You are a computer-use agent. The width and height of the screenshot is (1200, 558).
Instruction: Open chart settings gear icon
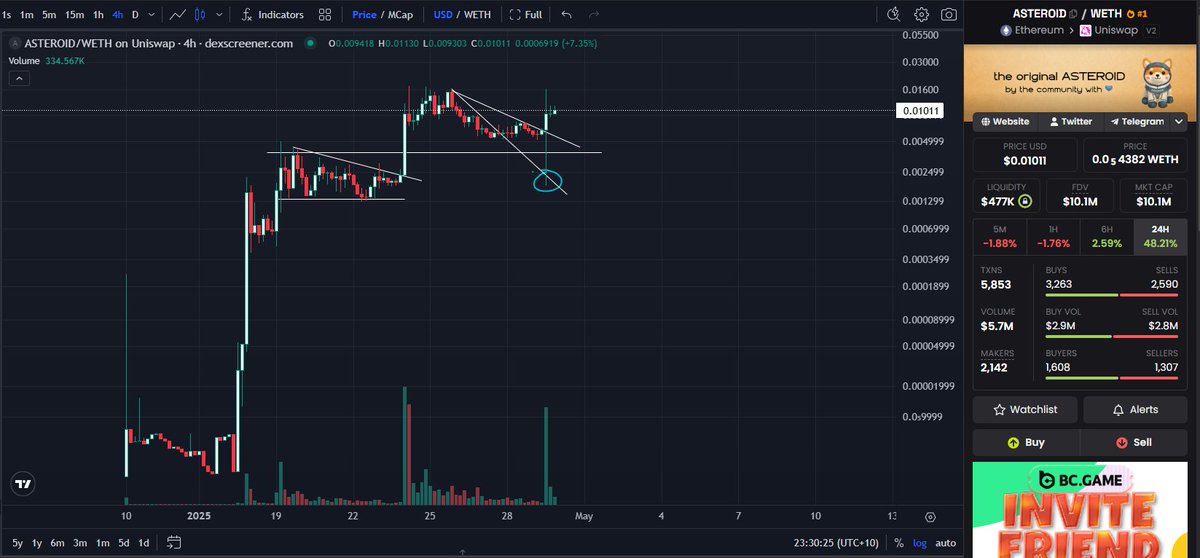[x=921, y=15]
